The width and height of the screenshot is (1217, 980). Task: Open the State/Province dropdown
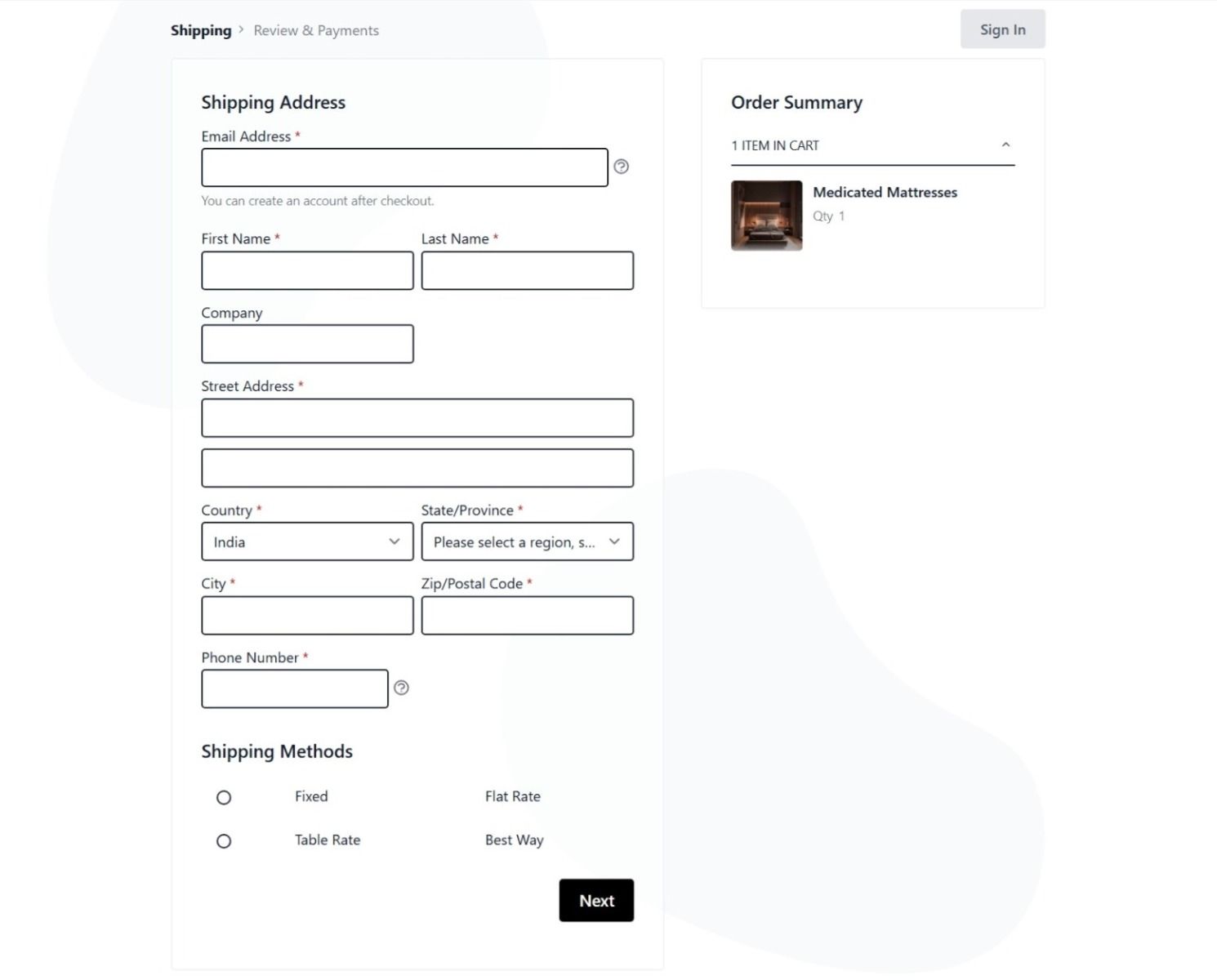528,541
